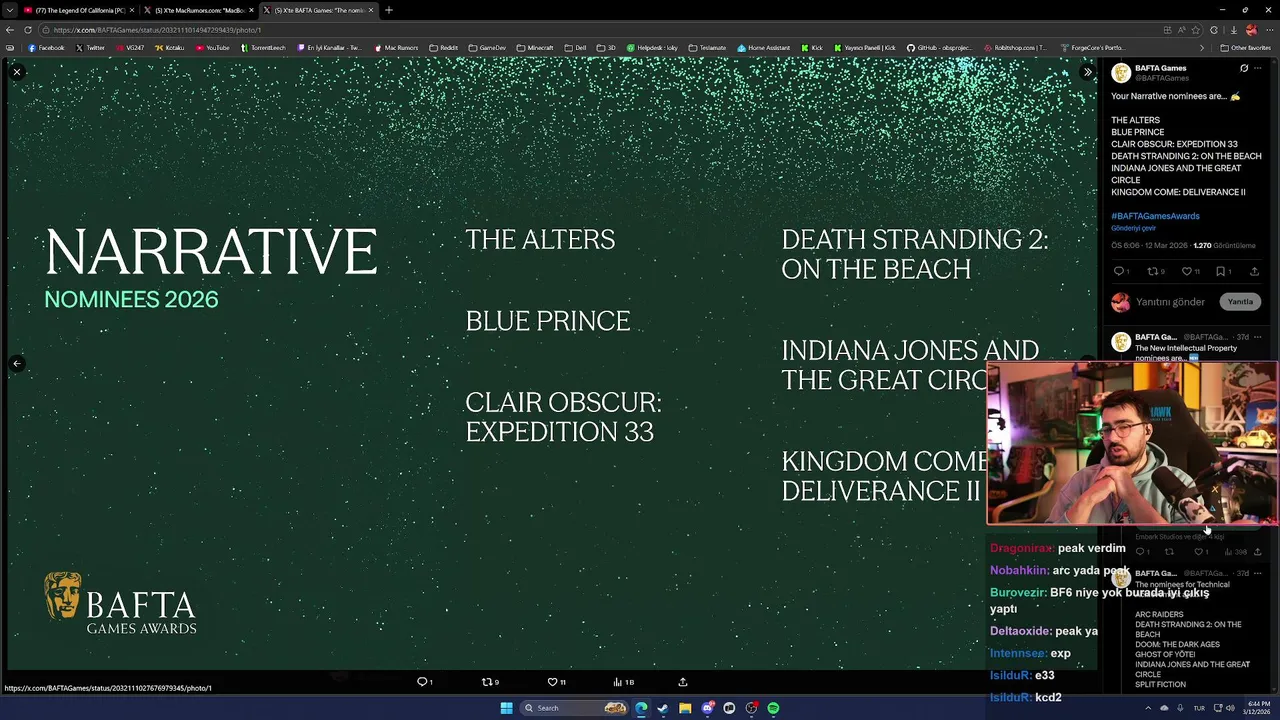Open a new browser tab
1280x720 pixels.
point(389,10)
